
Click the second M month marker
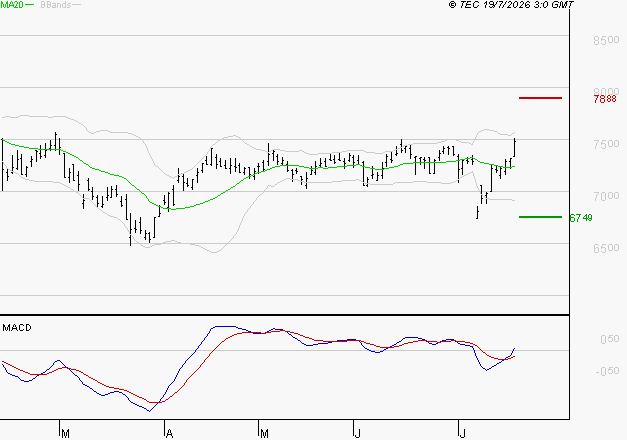pos(264,433)
